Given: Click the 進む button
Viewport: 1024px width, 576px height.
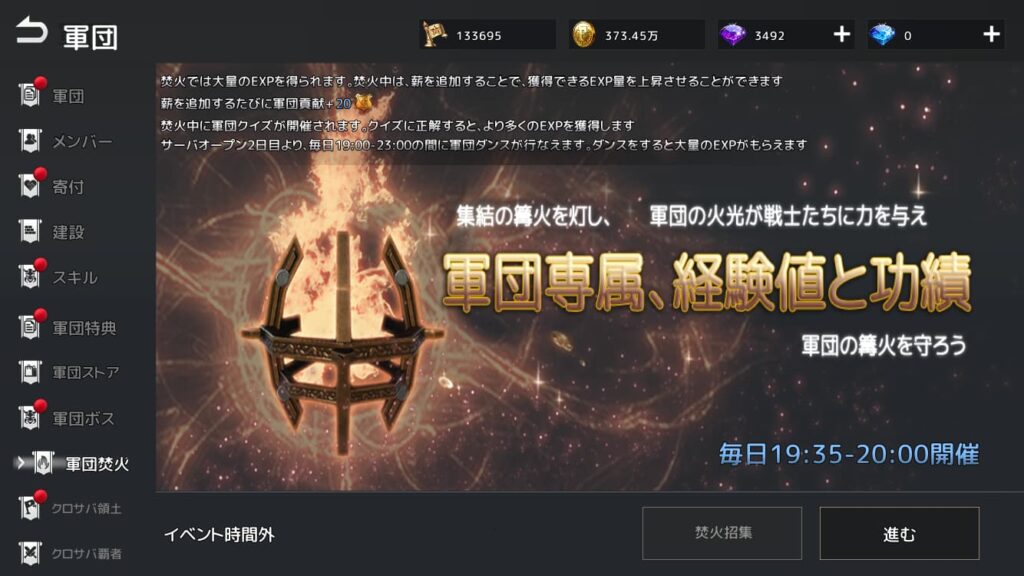Looking at the screenshot, I should coord(899,534).
